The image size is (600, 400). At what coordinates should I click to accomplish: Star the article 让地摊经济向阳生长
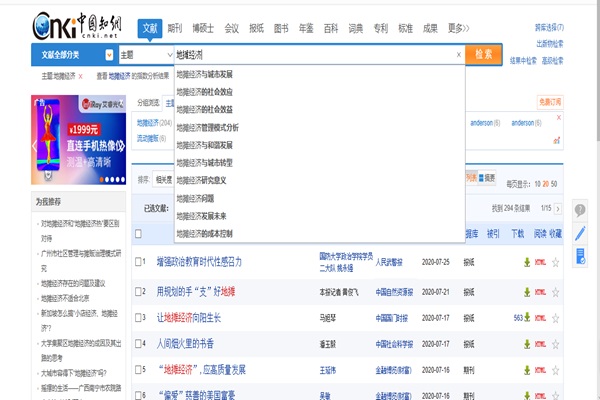coord(555,318)
